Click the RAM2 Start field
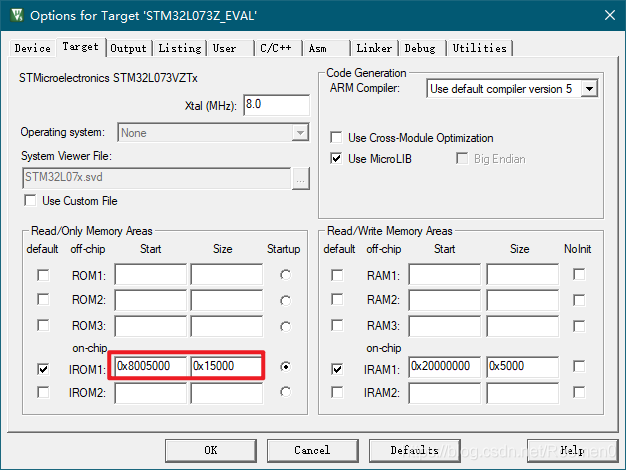Screen dimensions: 626x470 445,300
